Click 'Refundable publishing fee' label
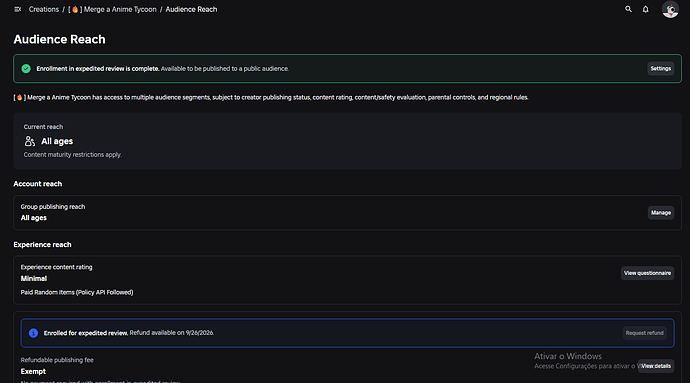The height and width of the screenshot is (383, 690). click(57, 360)
